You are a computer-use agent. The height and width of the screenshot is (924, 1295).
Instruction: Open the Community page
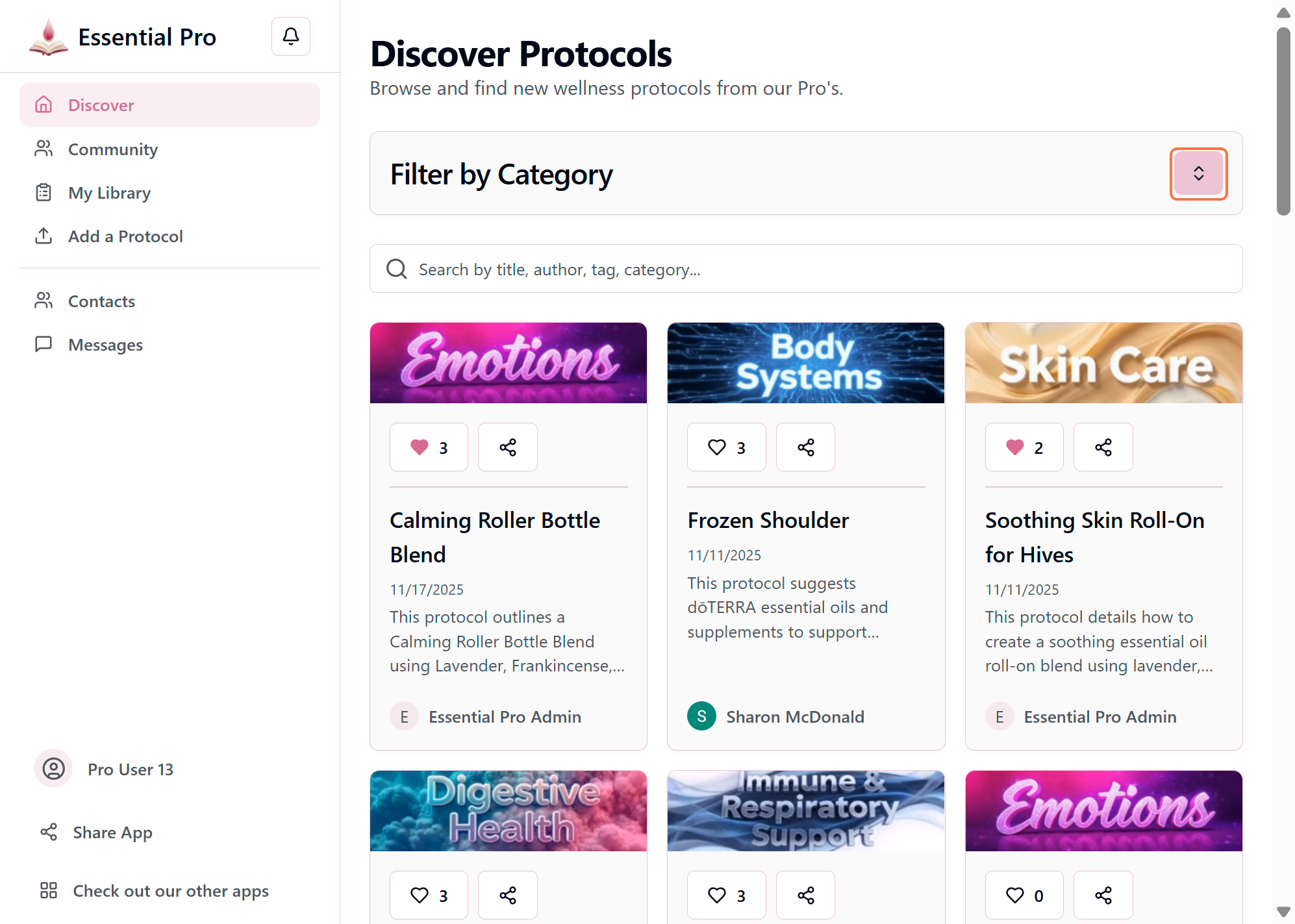click(x=112, y=149)
